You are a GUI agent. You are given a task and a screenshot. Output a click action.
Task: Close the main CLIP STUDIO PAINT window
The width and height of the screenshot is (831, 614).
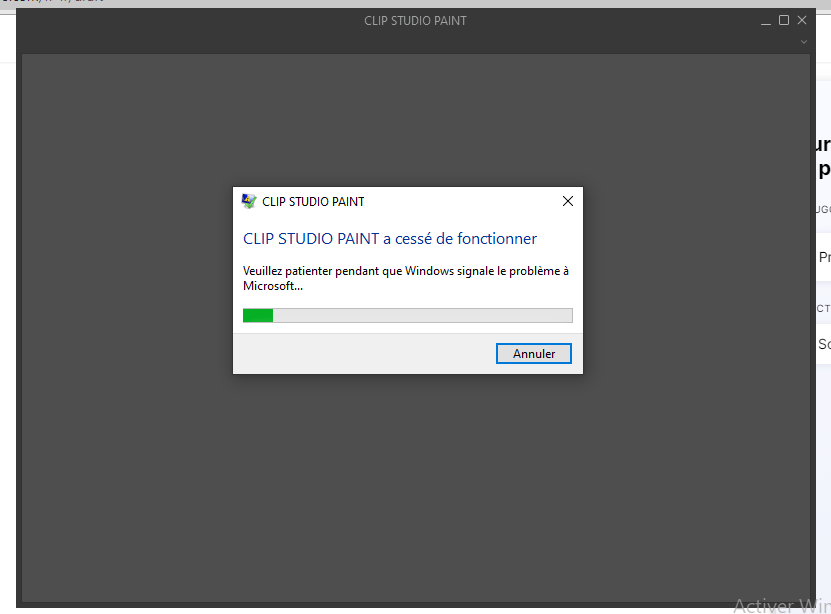tap(802, 21)
